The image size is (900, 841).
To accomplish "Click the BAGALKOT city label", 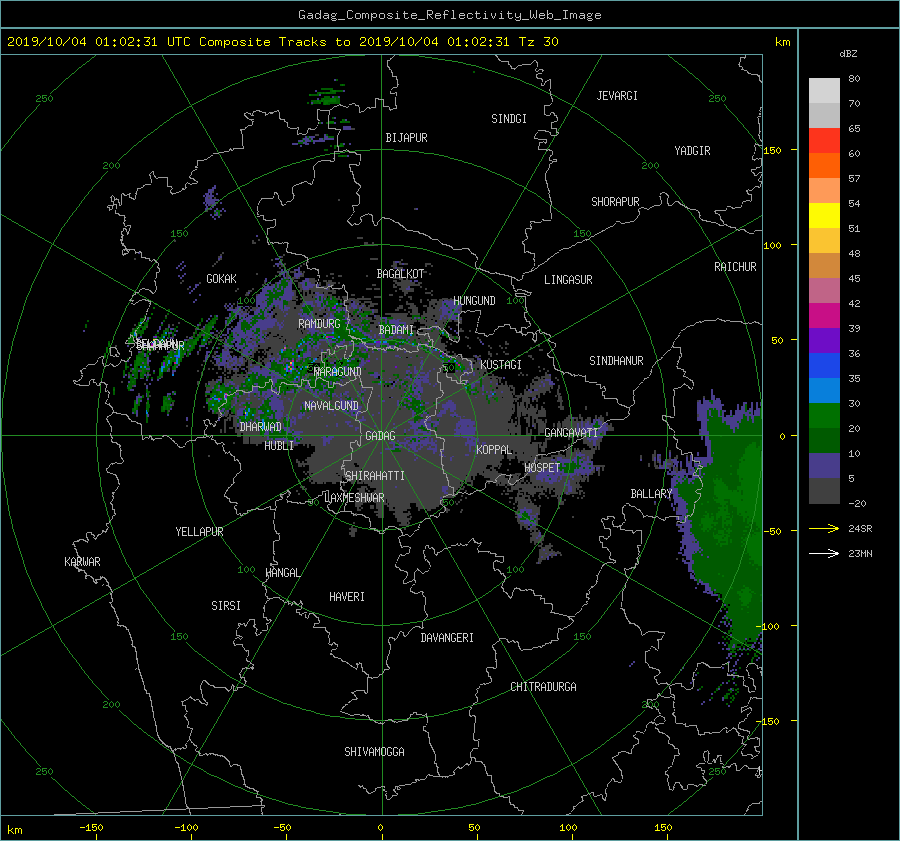I will (400, 274).
